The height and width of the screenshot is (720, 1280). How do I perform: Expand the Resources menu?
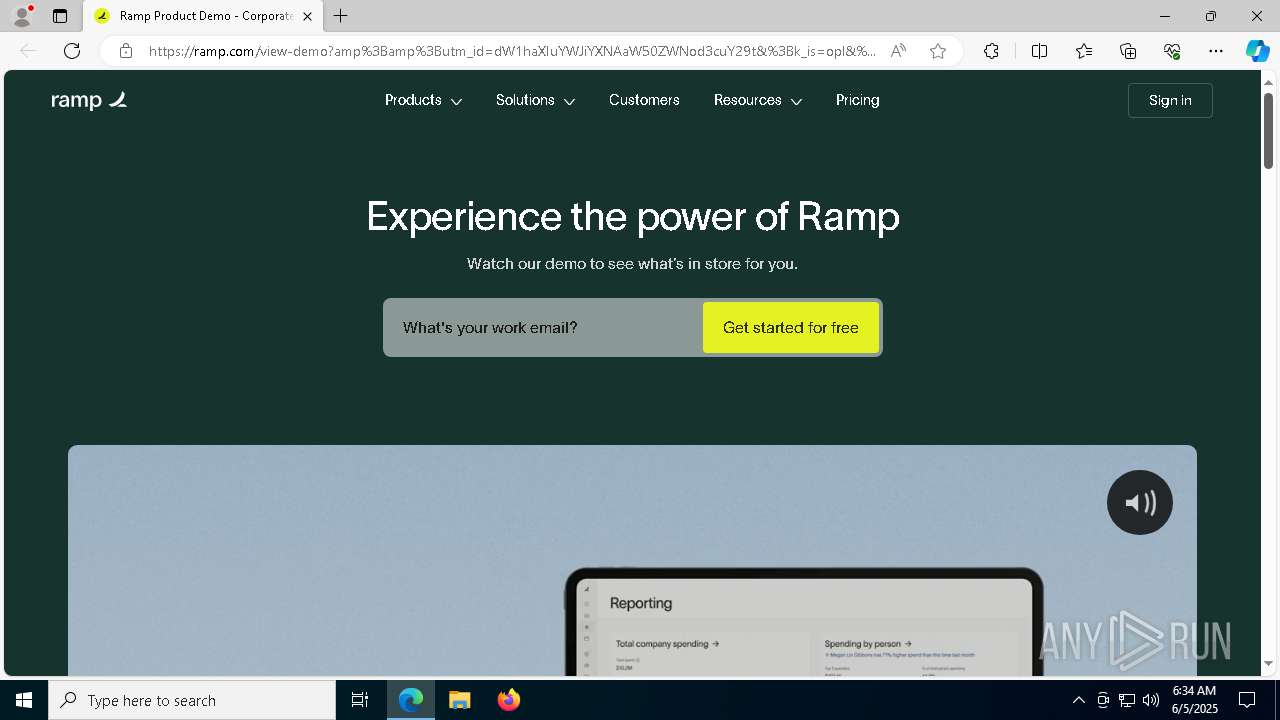(757, 100)
